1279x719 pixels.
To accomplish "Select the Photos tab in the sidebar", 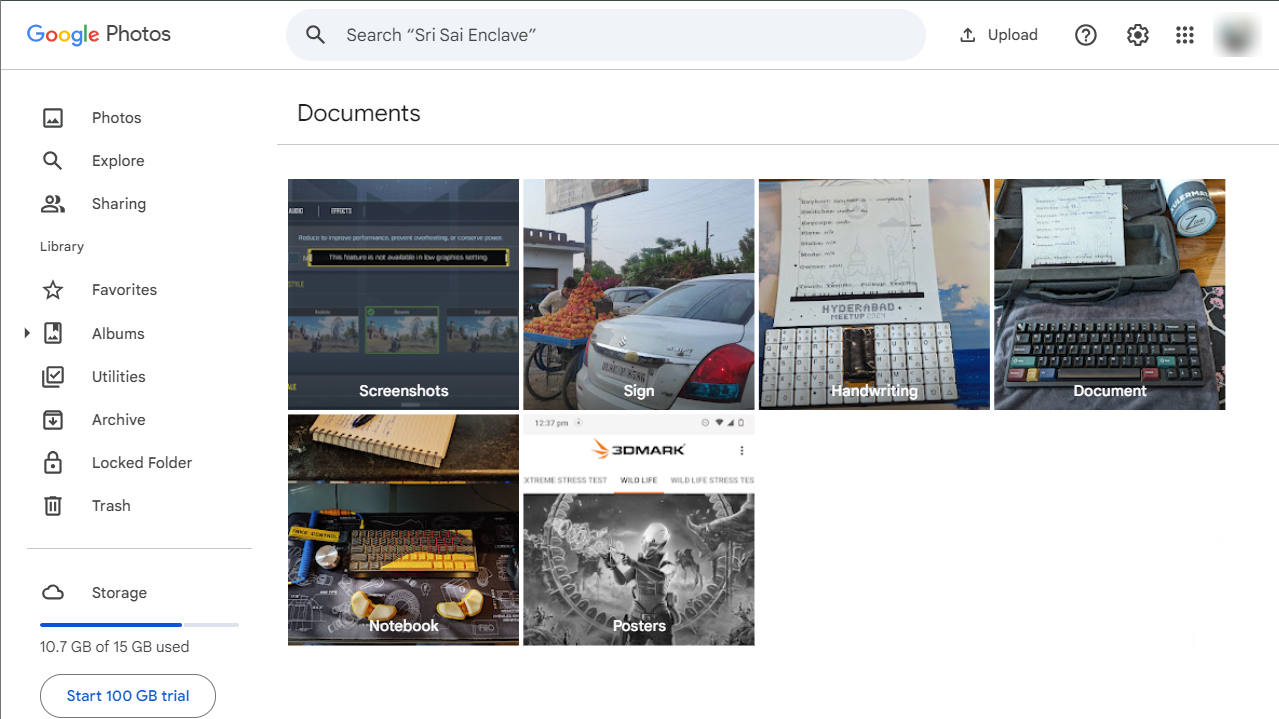I will tap(116, 117).
